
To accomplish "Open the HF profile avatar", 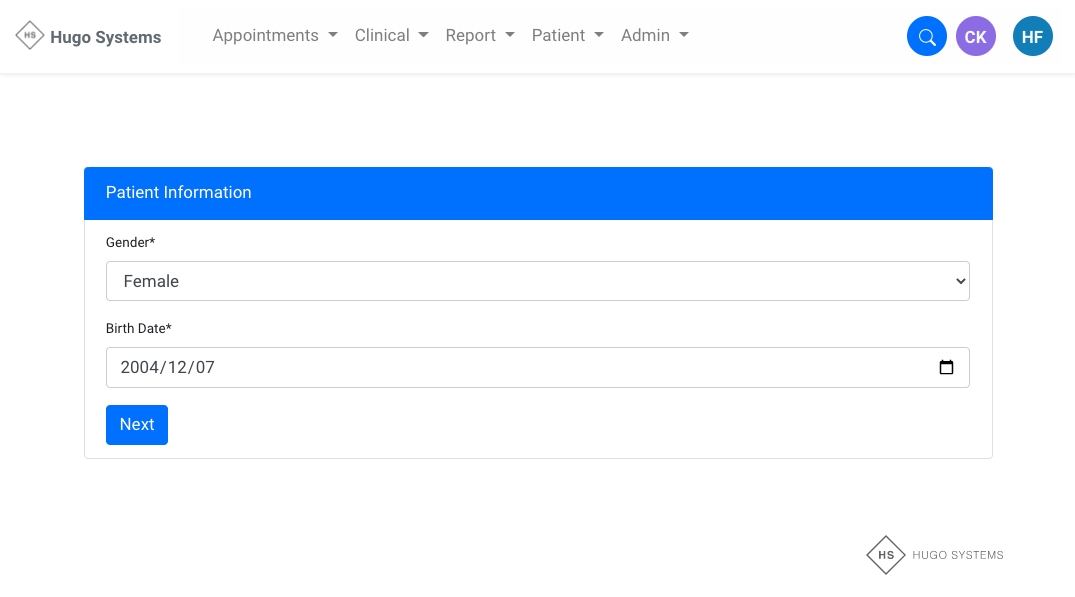I will 1032,37.
